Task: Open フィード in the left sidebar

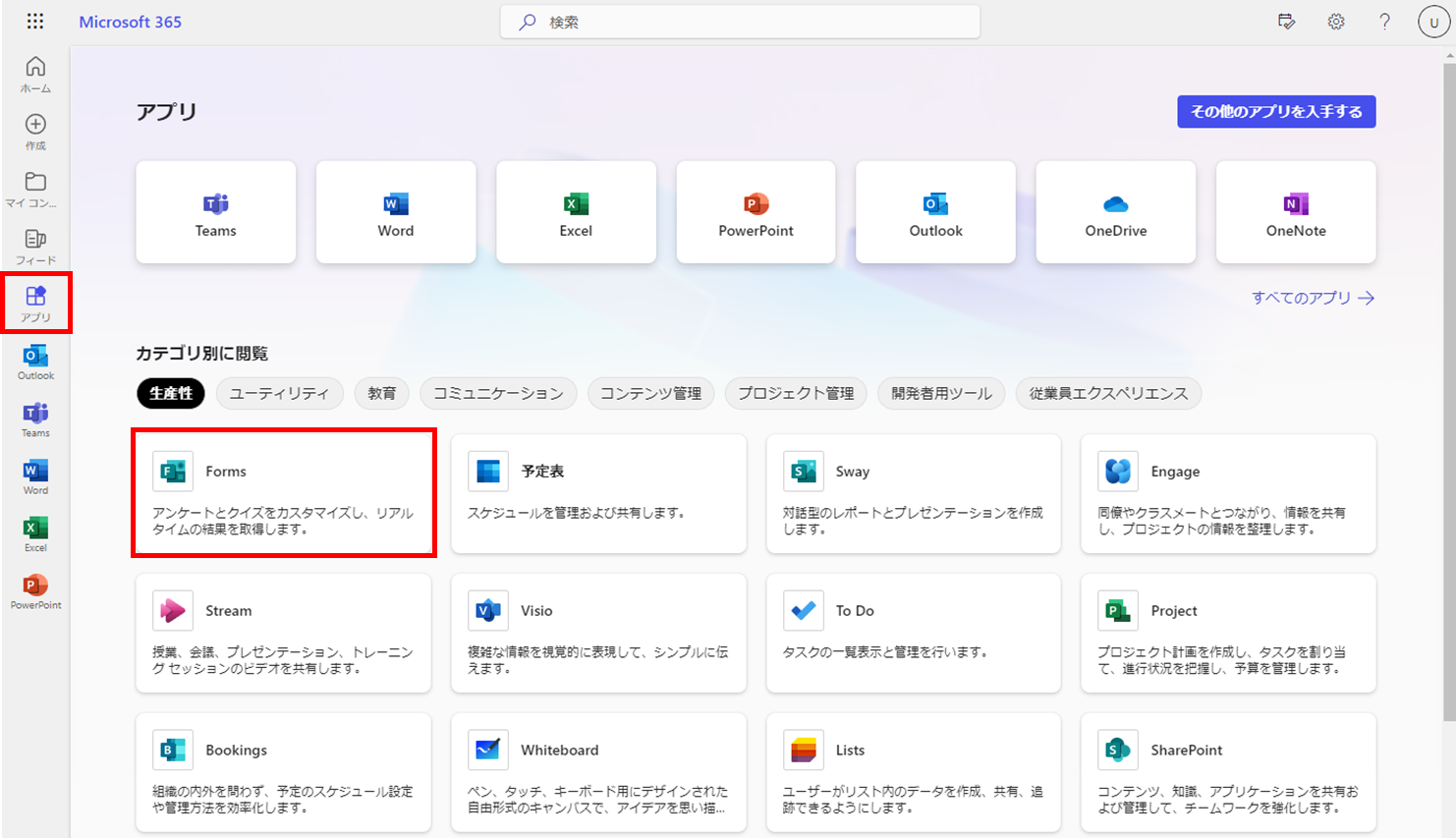Action: tap(35, 247)
